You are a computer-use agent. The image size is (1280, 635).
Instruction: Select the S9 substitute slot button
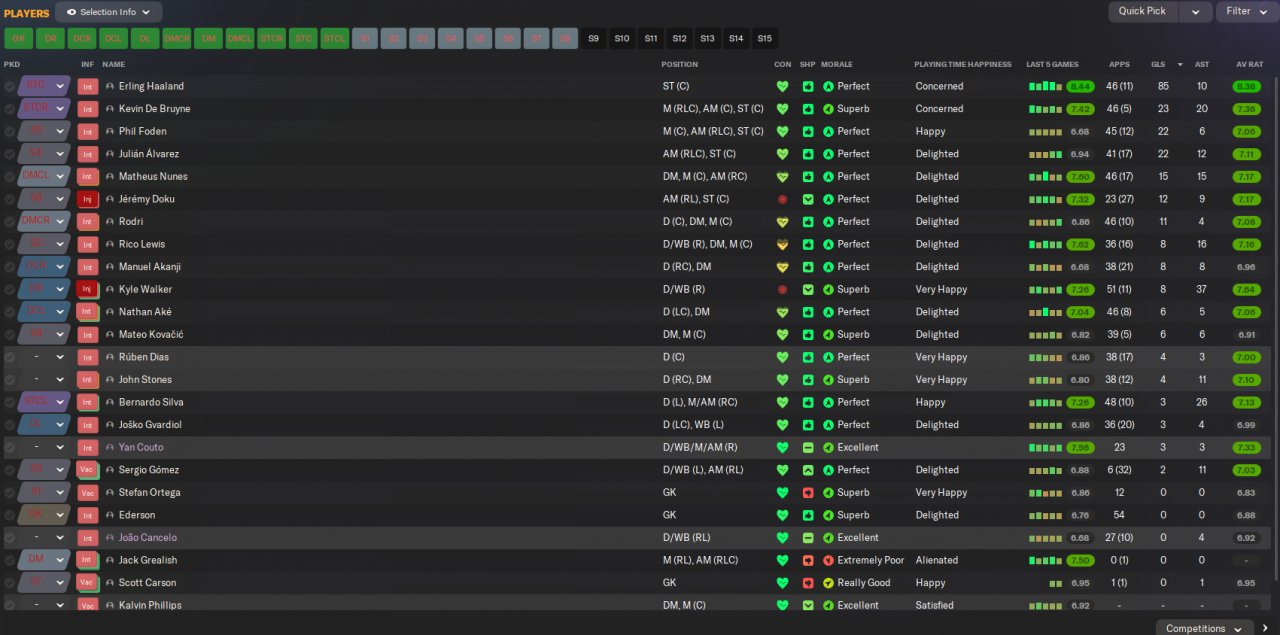(594, 39)
